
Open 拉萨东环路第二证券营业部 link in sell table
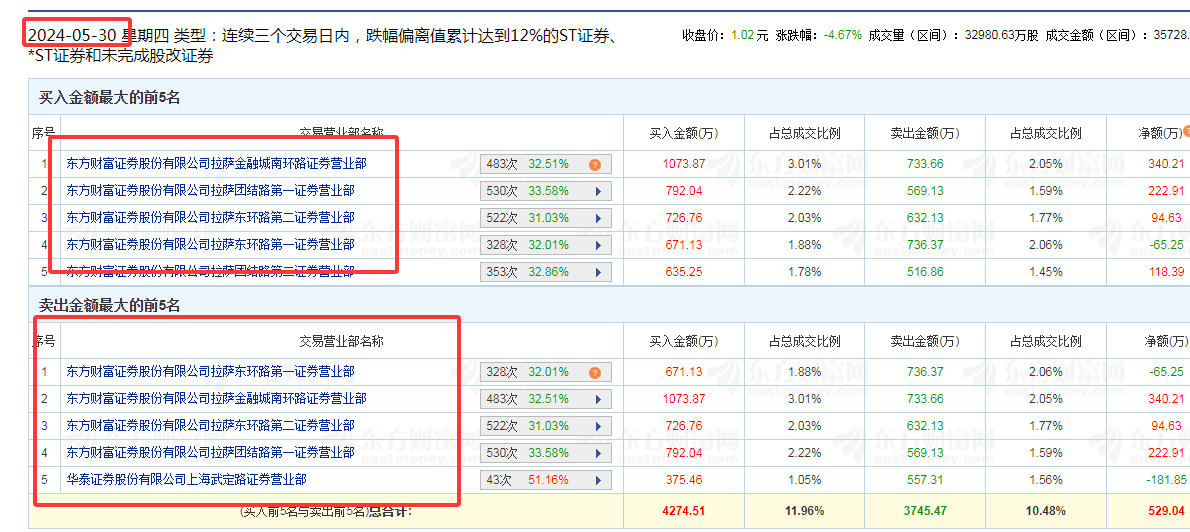coord(210,426)
